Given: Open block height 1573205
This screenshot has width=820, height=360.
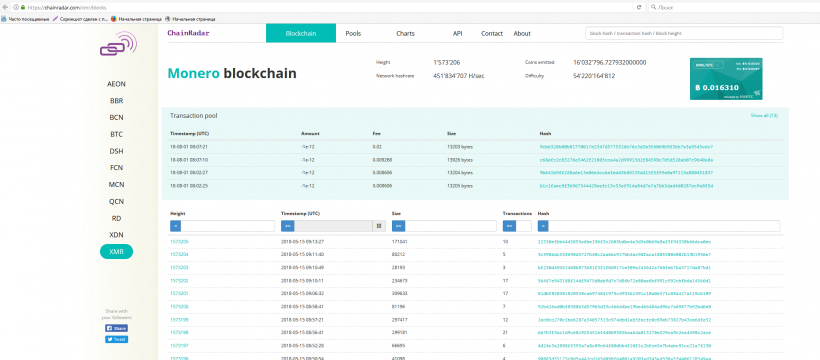Looking at the screenshot, I should 179,242.
